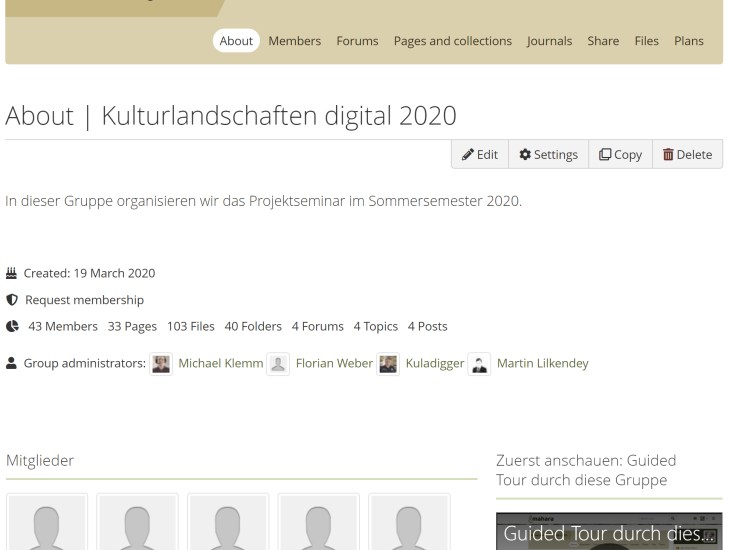Open the Files tab

(646, 41)
